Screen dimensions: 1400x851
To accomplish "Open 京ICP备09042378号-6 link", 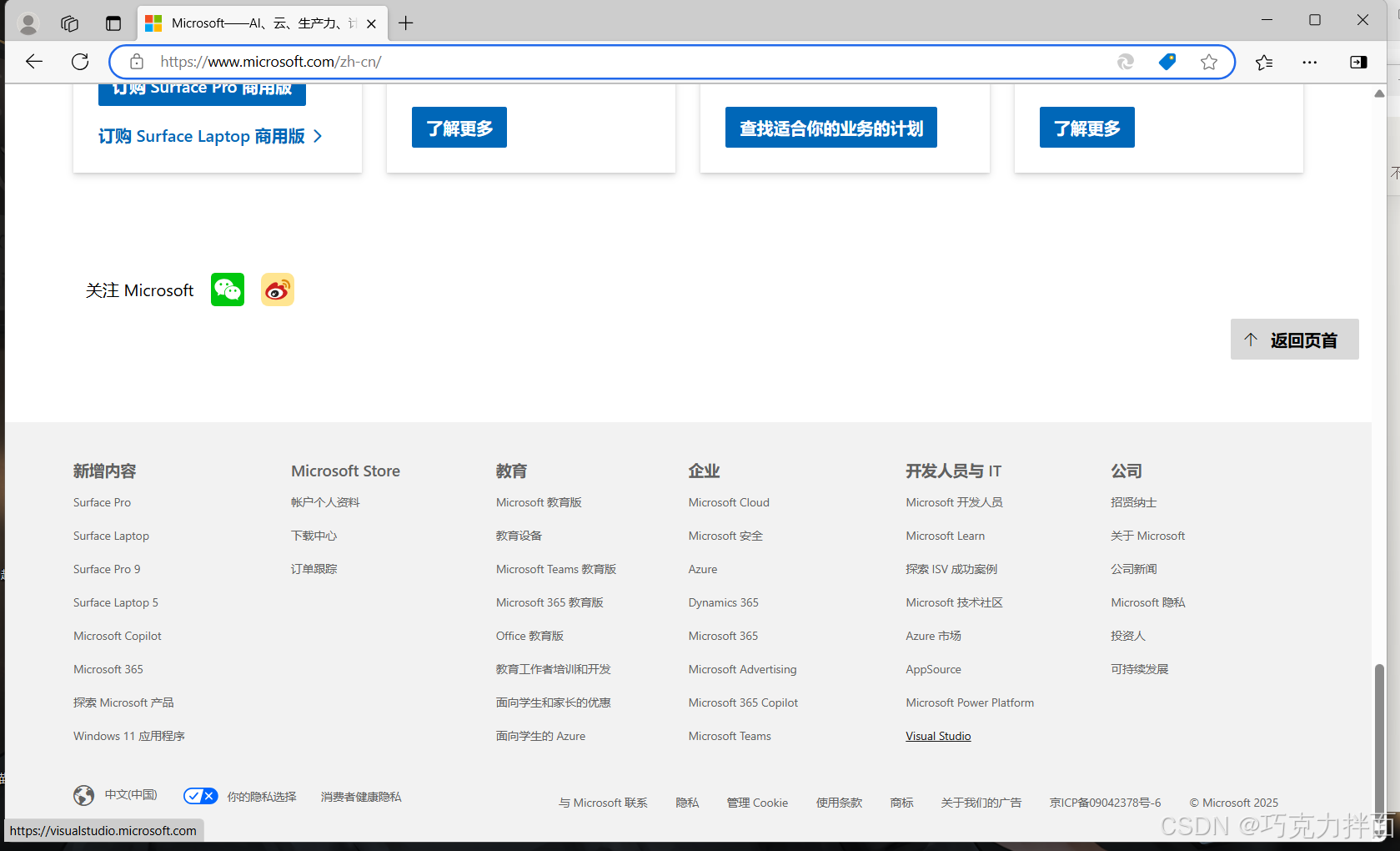I will (x=1105, y=803).
